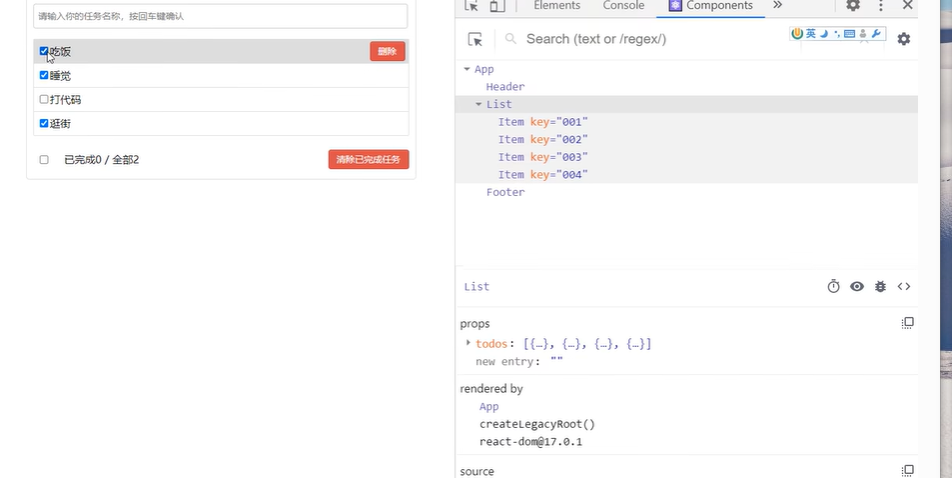Click the React select-element-in-page picker icon

point(475,39)
